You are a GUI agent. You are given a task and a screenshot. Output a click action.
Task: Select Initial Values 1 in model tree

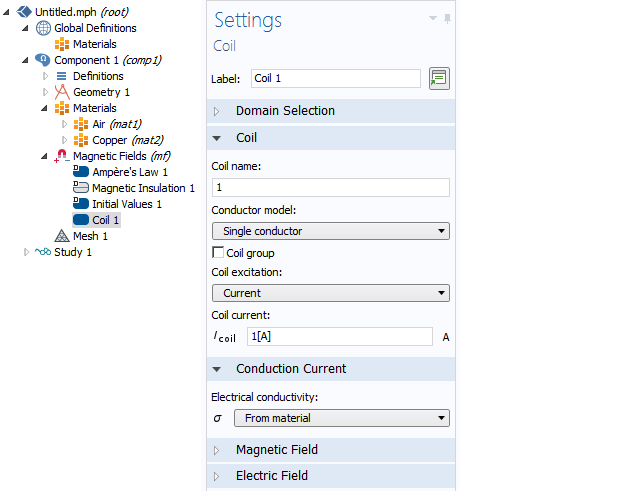[126, 204]
